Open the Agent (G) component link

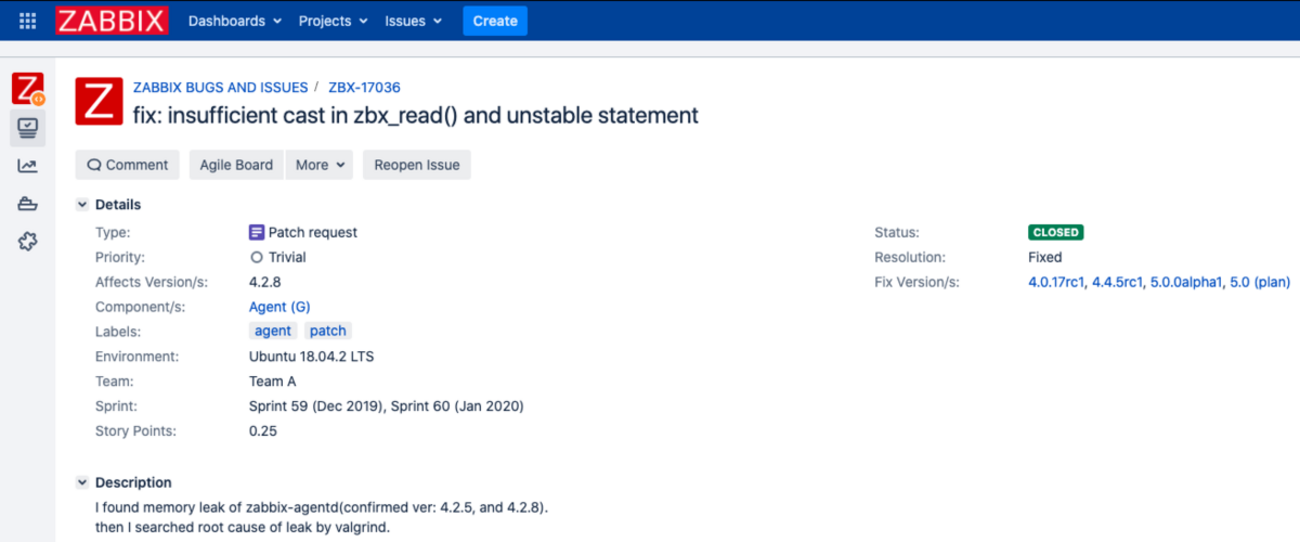[x=279, y=307]
